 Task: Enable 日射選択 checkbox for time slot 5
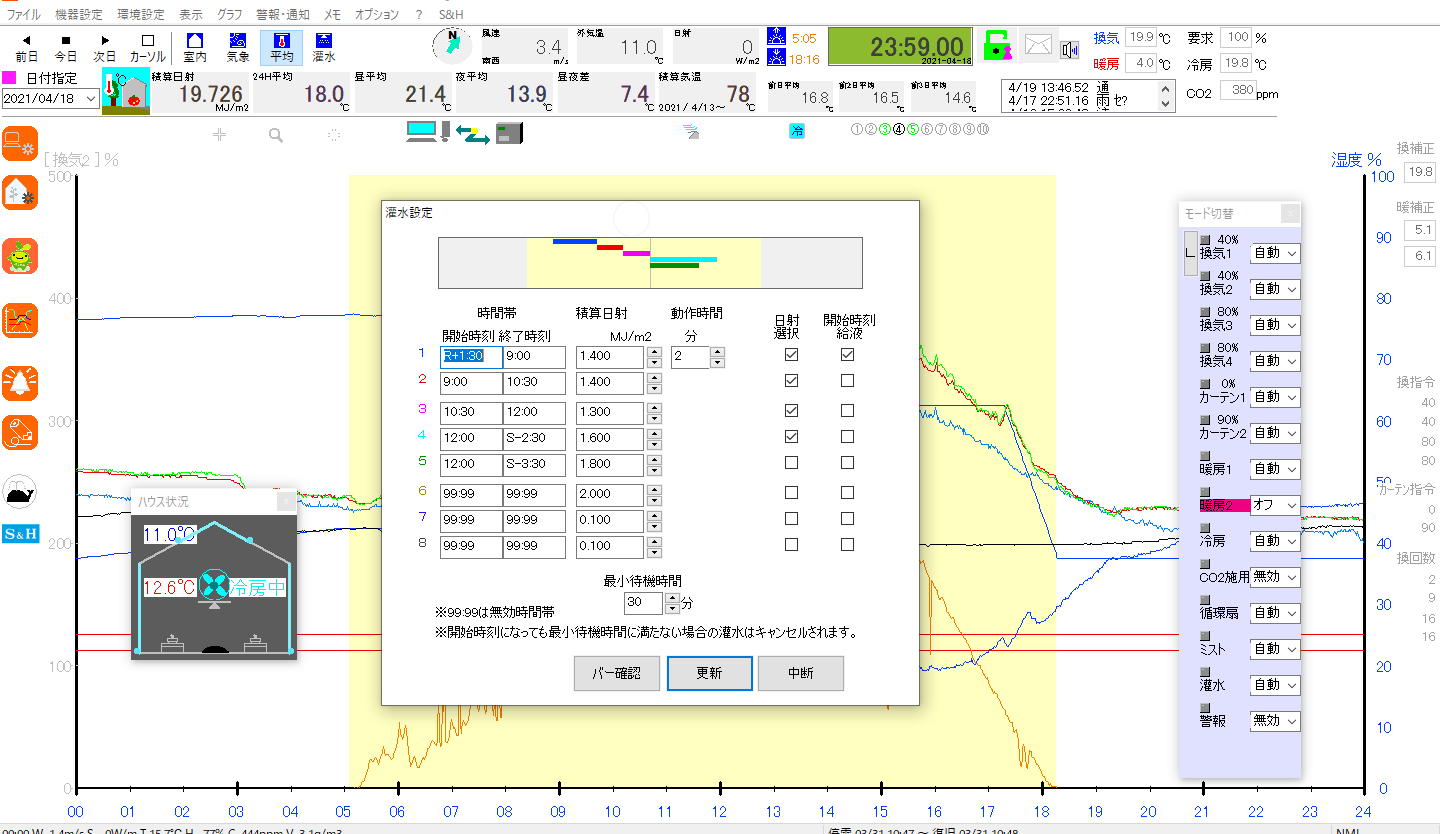791,463
